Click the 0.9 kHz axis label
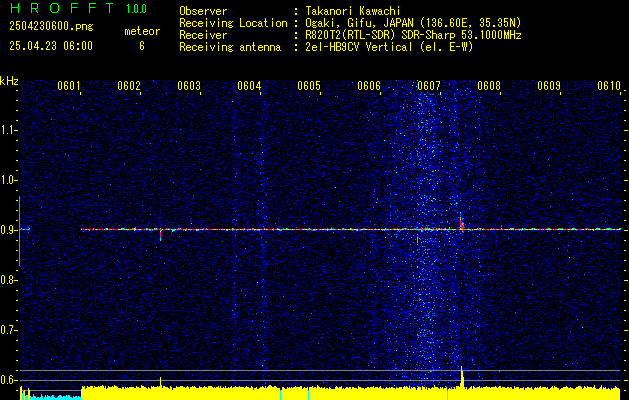 [8, 230]
